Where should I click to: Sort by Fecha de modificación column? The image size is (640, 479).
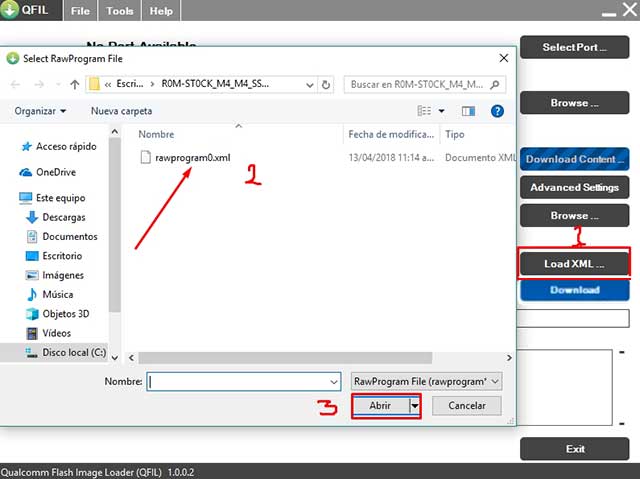[x=391, y=134]
